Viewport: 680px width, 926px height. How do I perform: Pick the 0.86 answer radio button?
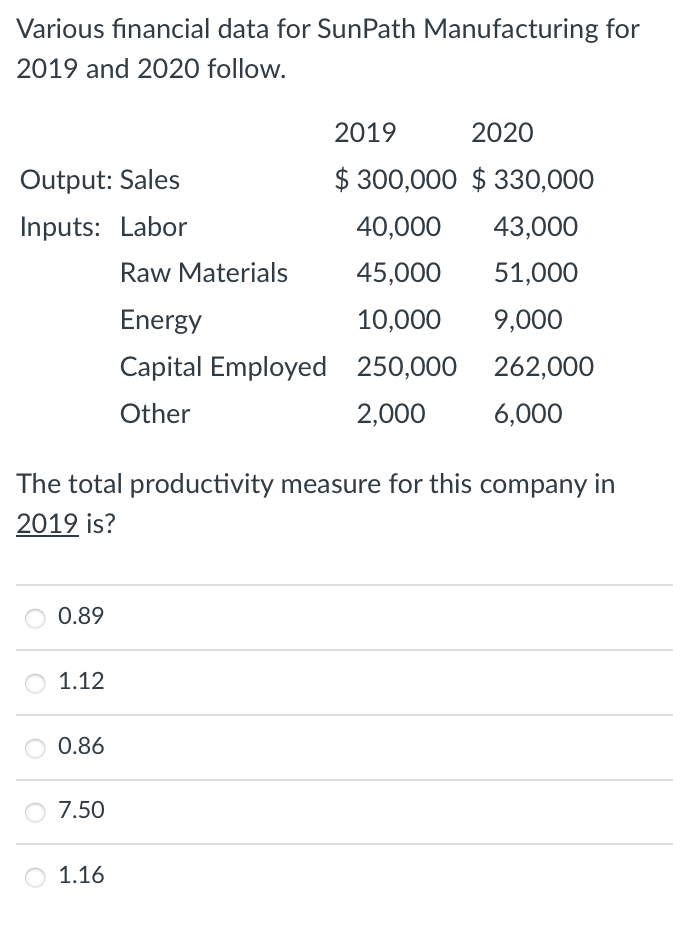pyautogui.click(x=36, y=747)
